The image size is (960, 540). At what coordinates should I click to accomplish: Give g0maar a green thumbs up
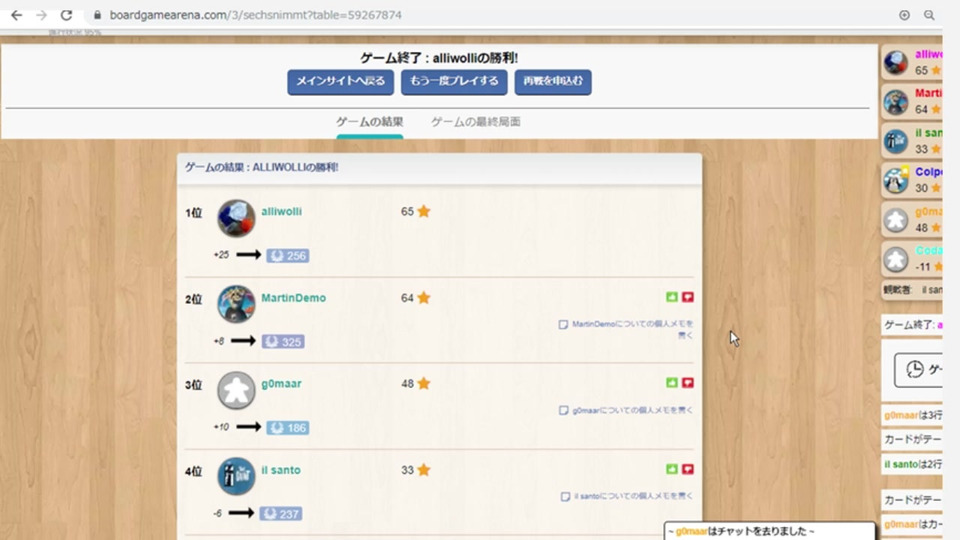(672, 383)
